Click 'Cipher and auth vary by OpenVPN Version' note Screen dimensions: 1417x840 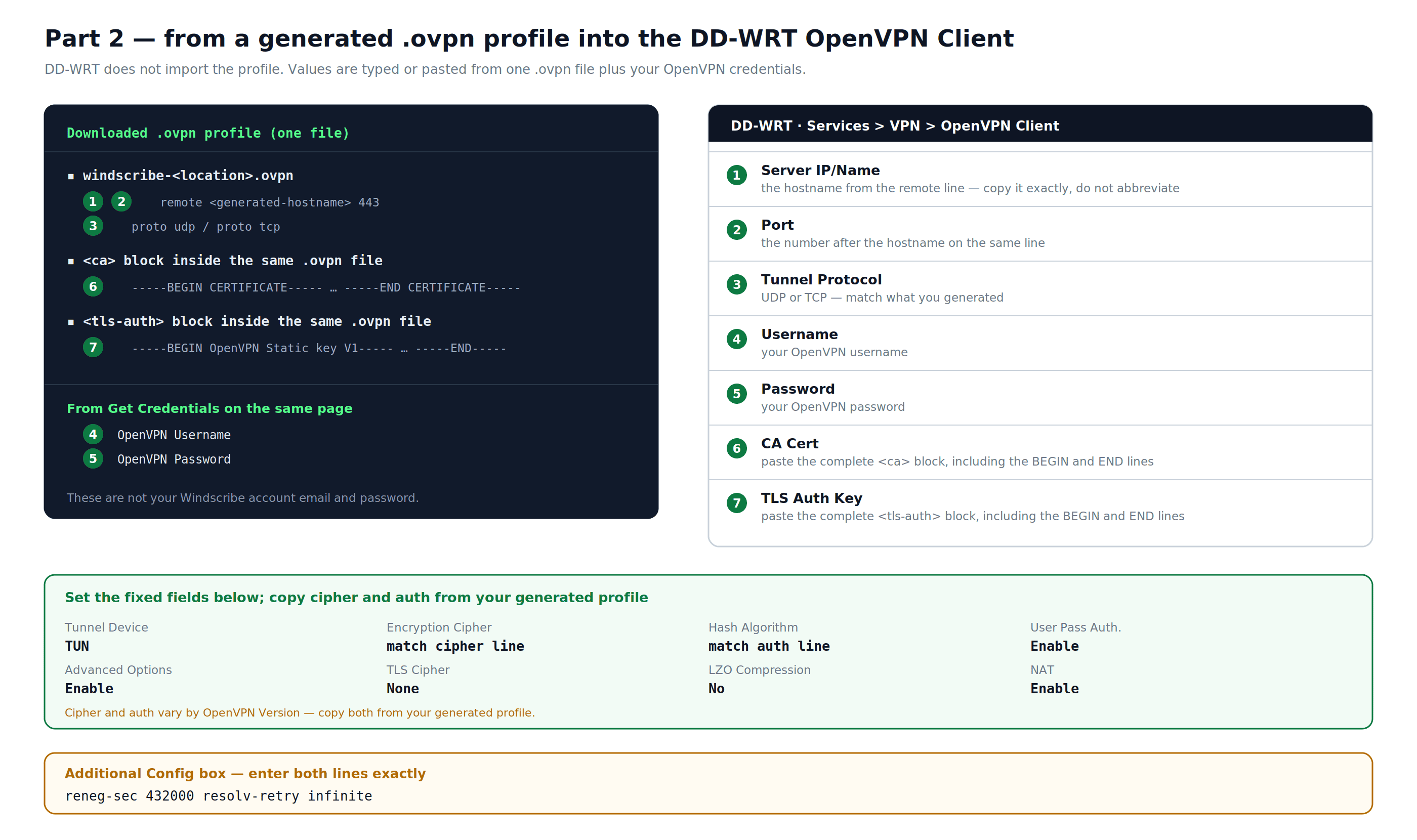coord(300,712)
